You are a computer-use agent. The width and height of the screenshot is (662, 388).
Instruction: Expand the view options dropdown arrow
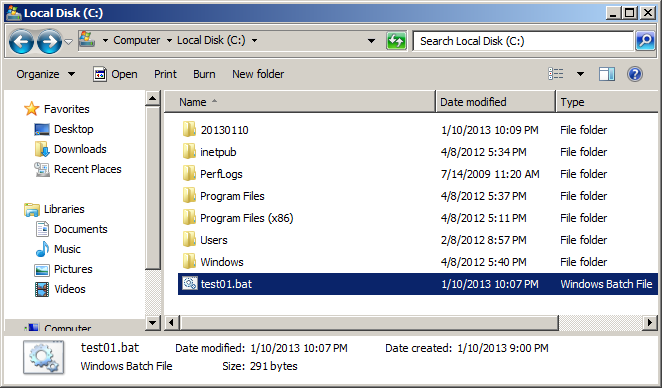click(x=581, y=74)
